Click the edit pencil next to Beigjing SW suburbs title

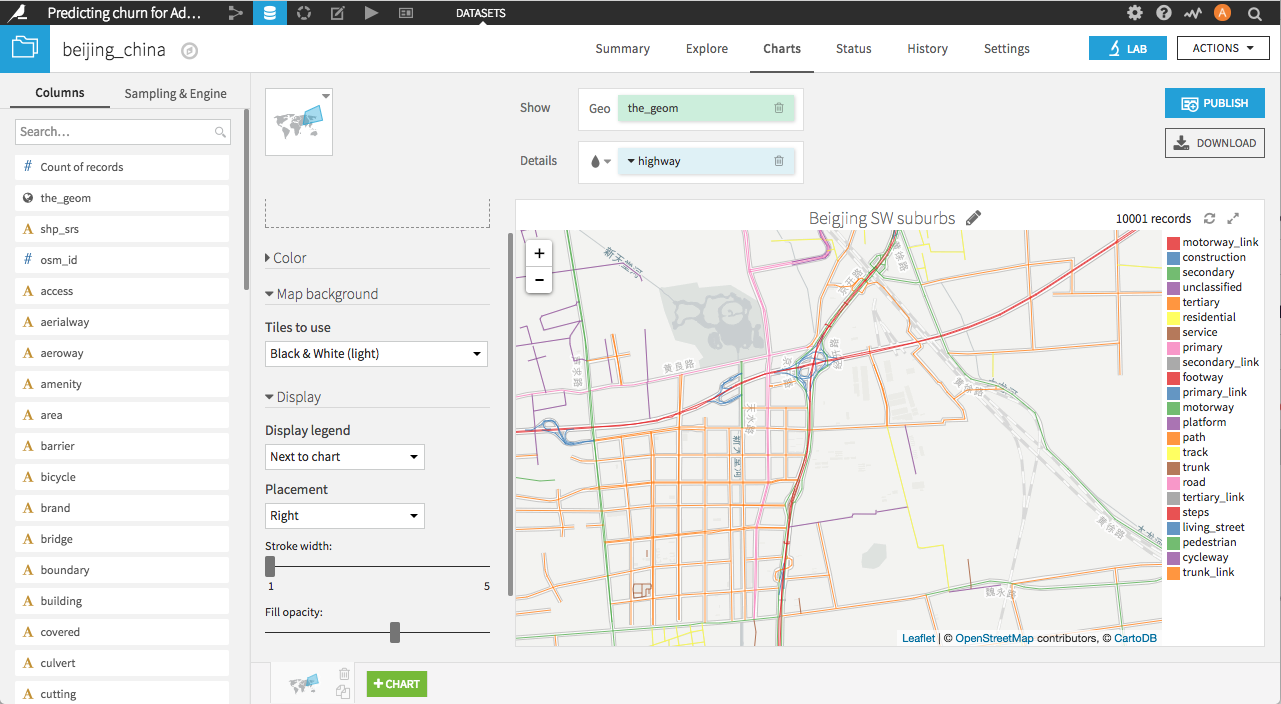click(x=973, y=217)
